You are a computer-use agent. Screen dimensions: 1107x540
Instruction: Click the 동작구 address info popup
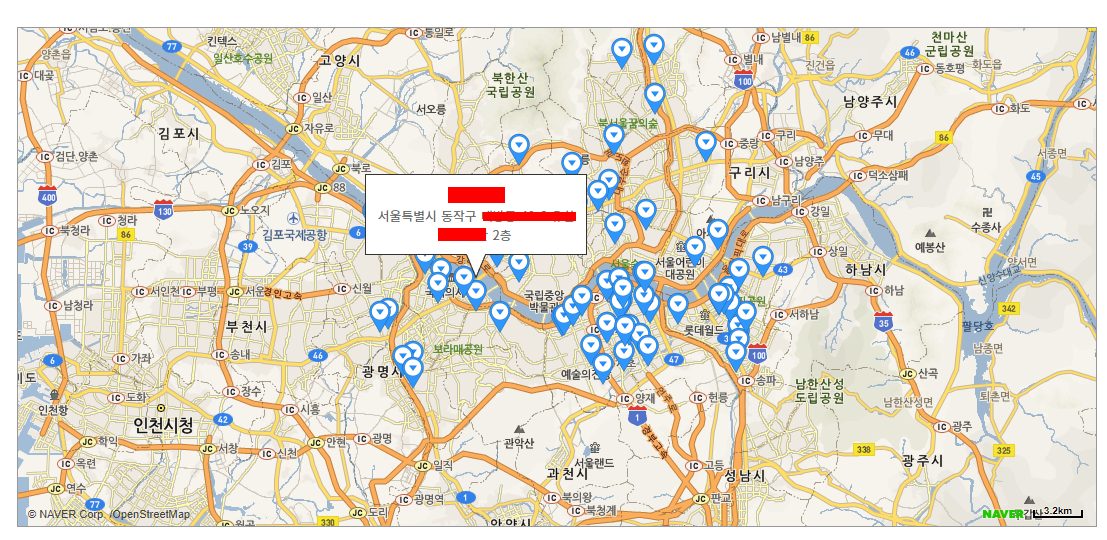(x=475, y=214)
